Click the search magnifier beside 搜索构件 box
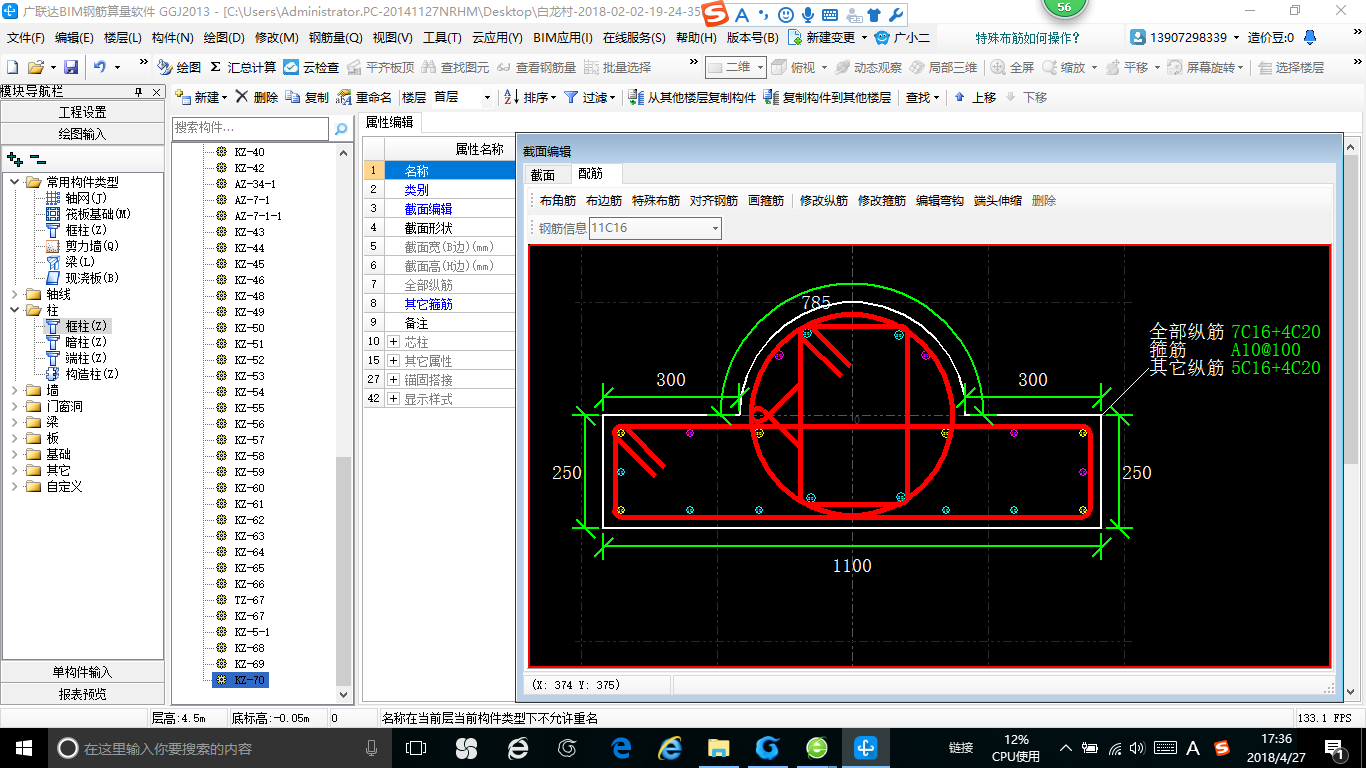1366x768 pixels. tap(341, 128)
